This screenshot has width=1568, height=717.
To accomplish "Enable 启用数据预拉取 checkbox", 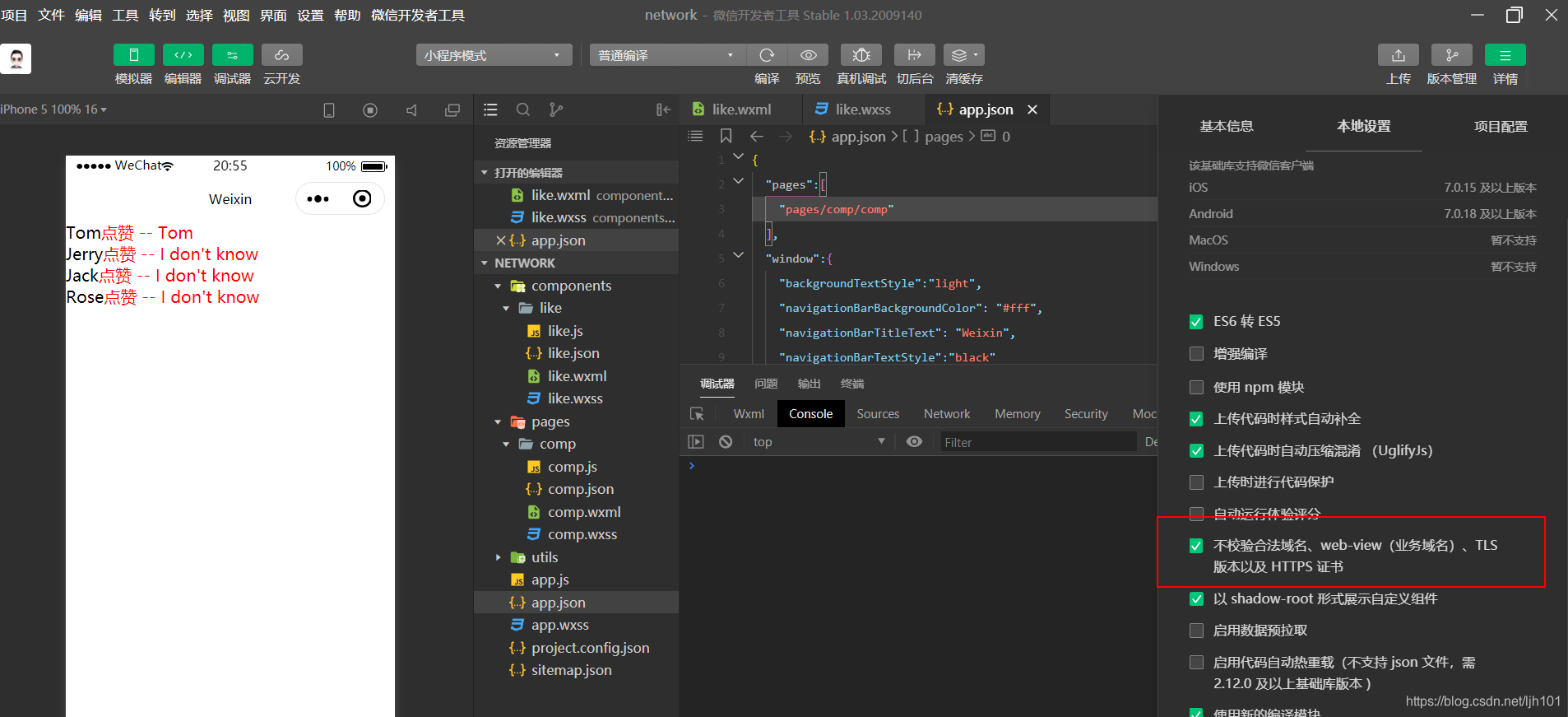I will 1196,631.
